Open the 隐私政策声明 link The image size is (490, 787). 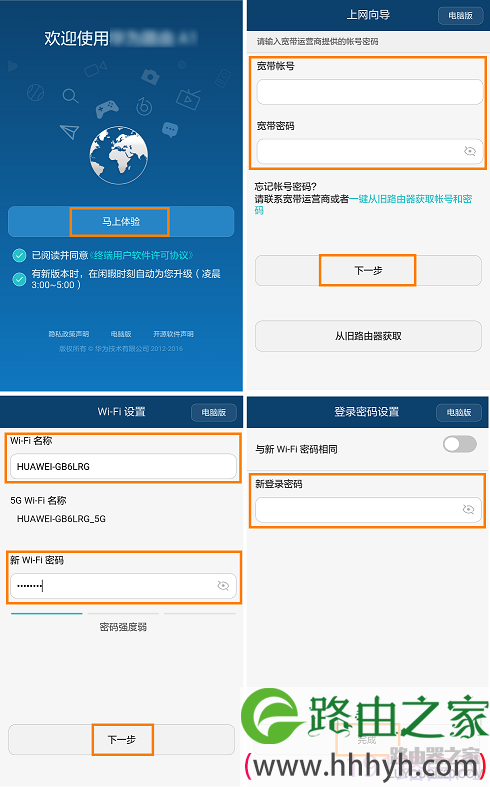[69, 334]
